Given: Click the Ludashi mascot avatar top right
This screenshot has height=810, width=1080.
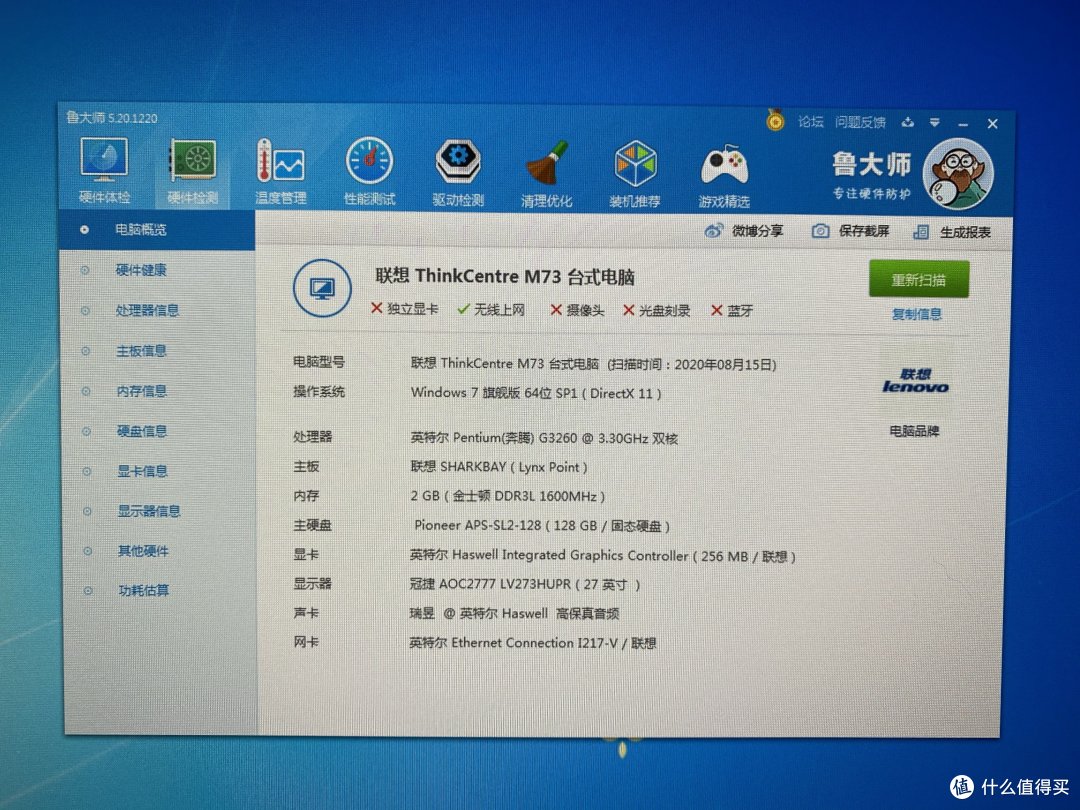Looking at the screenshot, I should coord(959,175).
